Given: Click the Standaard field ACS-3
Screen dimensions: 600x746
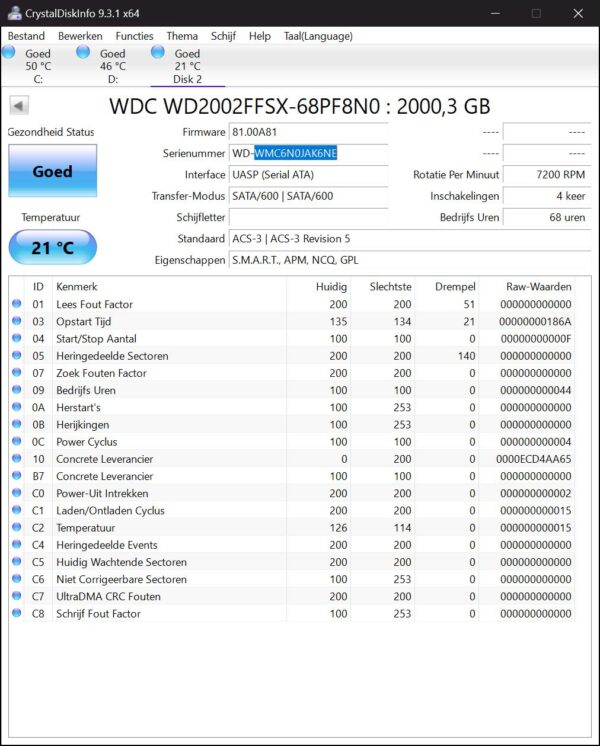Looking at the screenshot, I should (410, 239).
